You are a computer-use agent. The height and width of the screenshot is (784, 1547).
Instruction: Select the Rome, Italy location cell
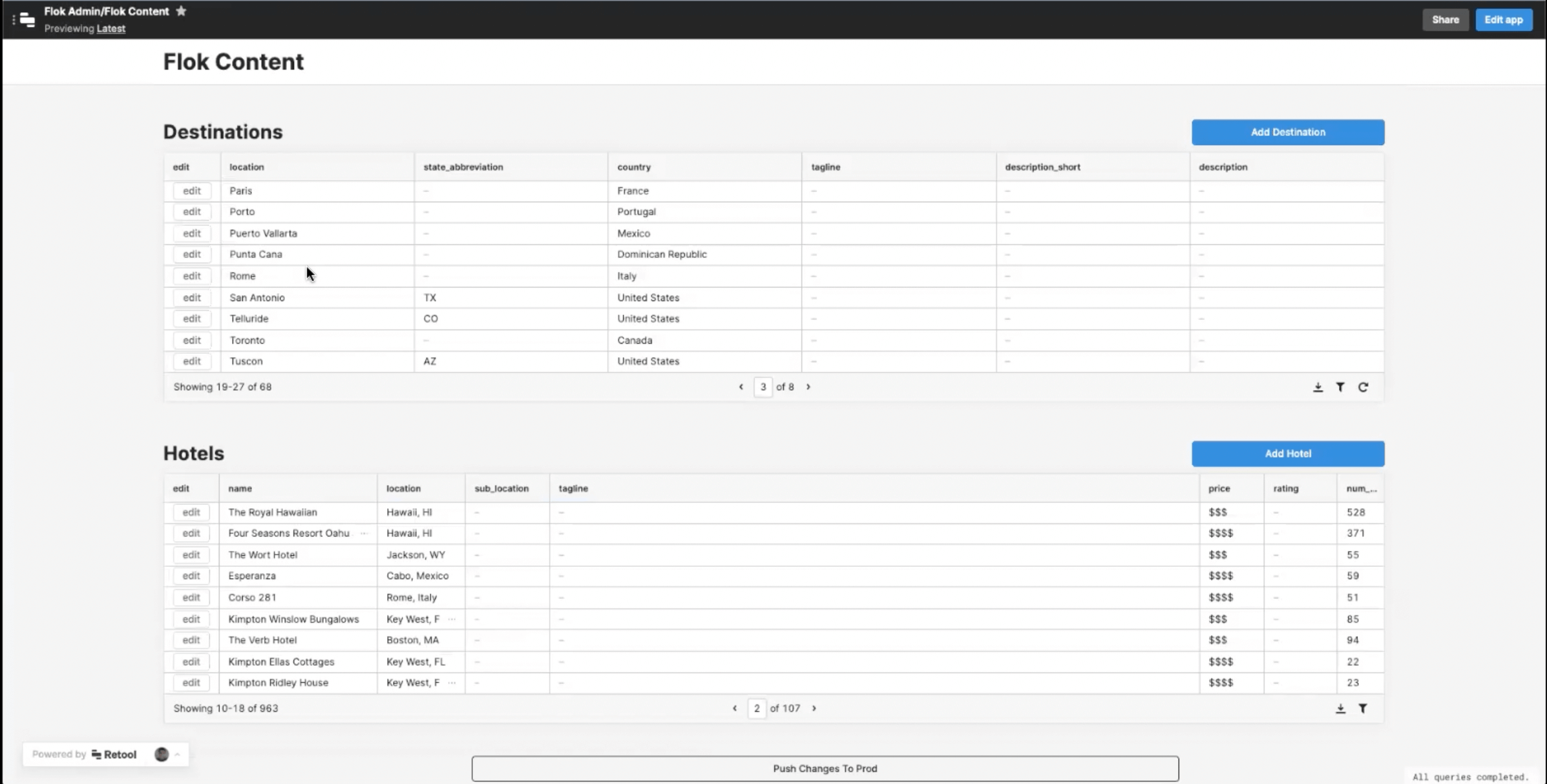(x=421, y=597)
